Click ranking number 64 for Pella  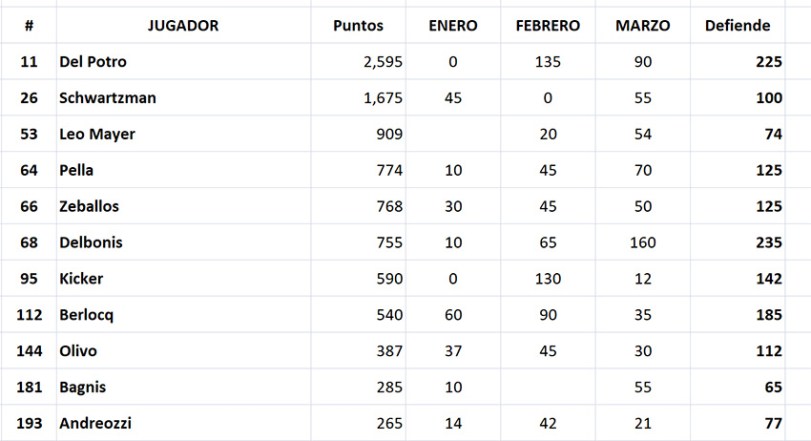click(29, 170)
